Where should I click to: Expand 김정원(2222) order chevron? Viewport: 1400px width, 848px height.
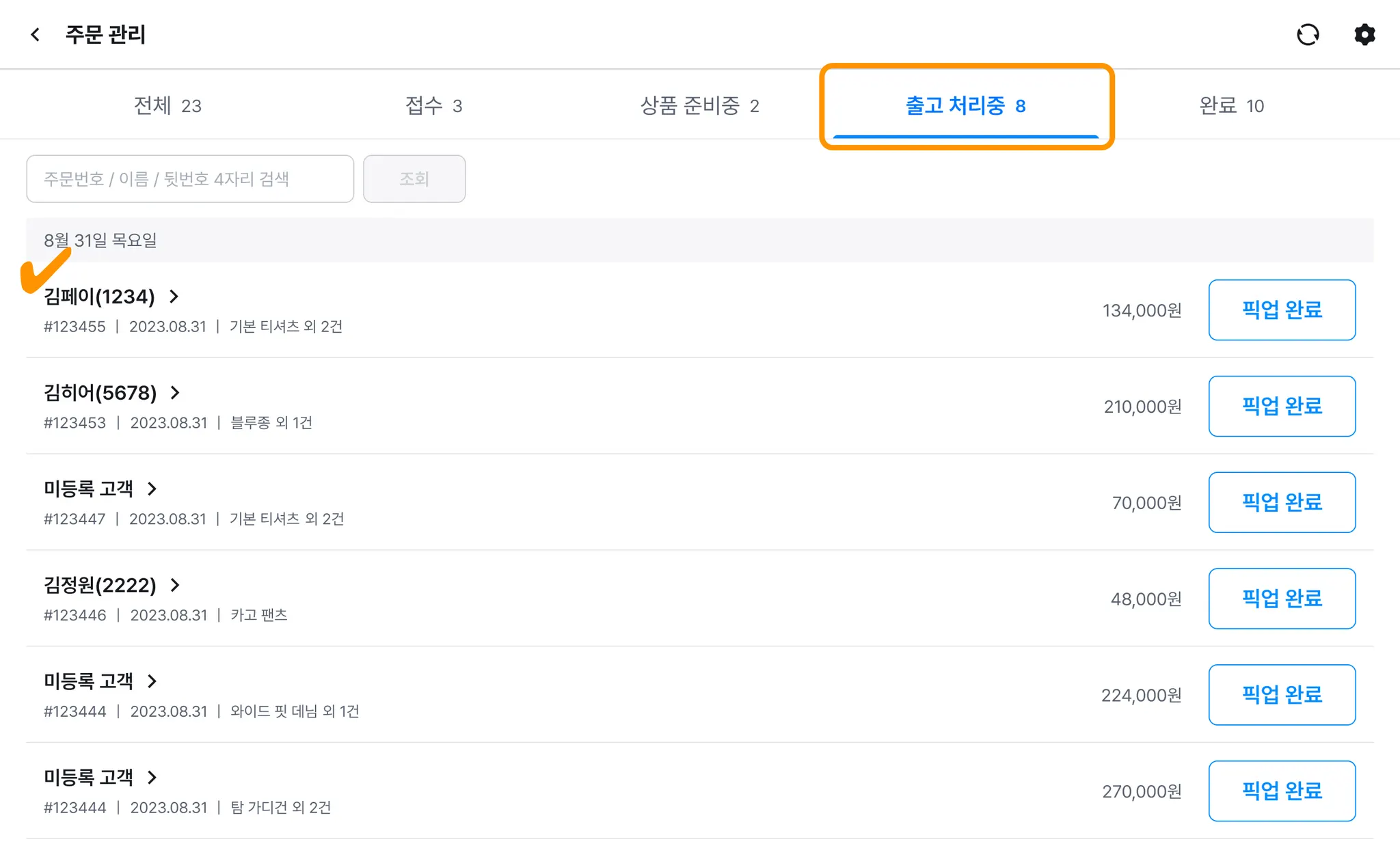(x=175, y=585)
